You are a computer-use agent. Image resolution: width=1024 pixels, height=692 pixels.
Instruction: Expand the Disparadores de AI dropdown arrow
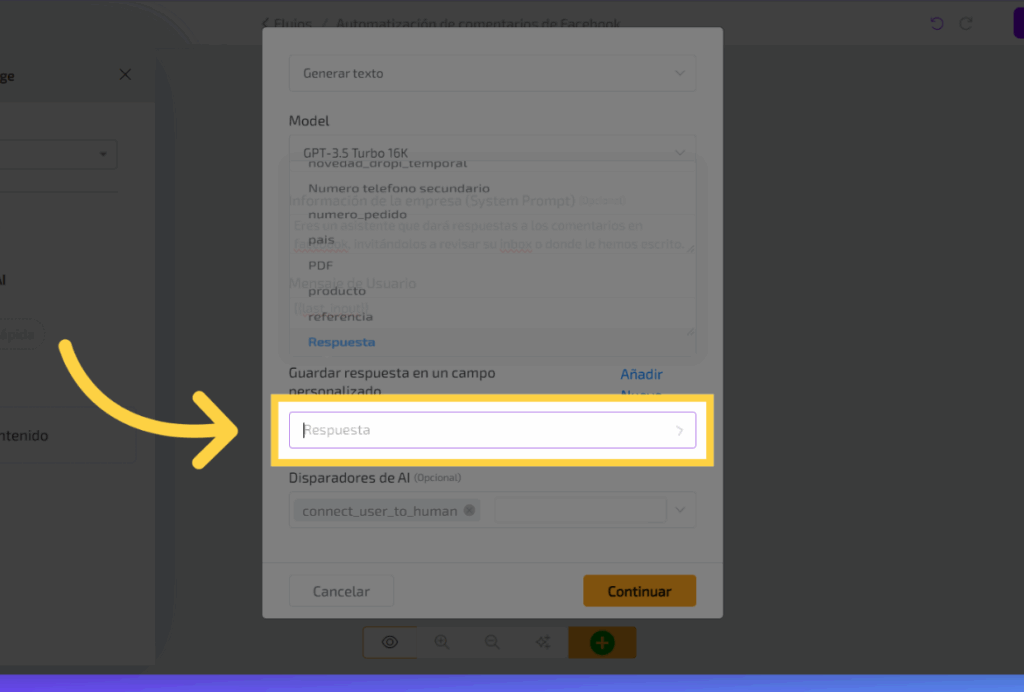tap(681, 510)
